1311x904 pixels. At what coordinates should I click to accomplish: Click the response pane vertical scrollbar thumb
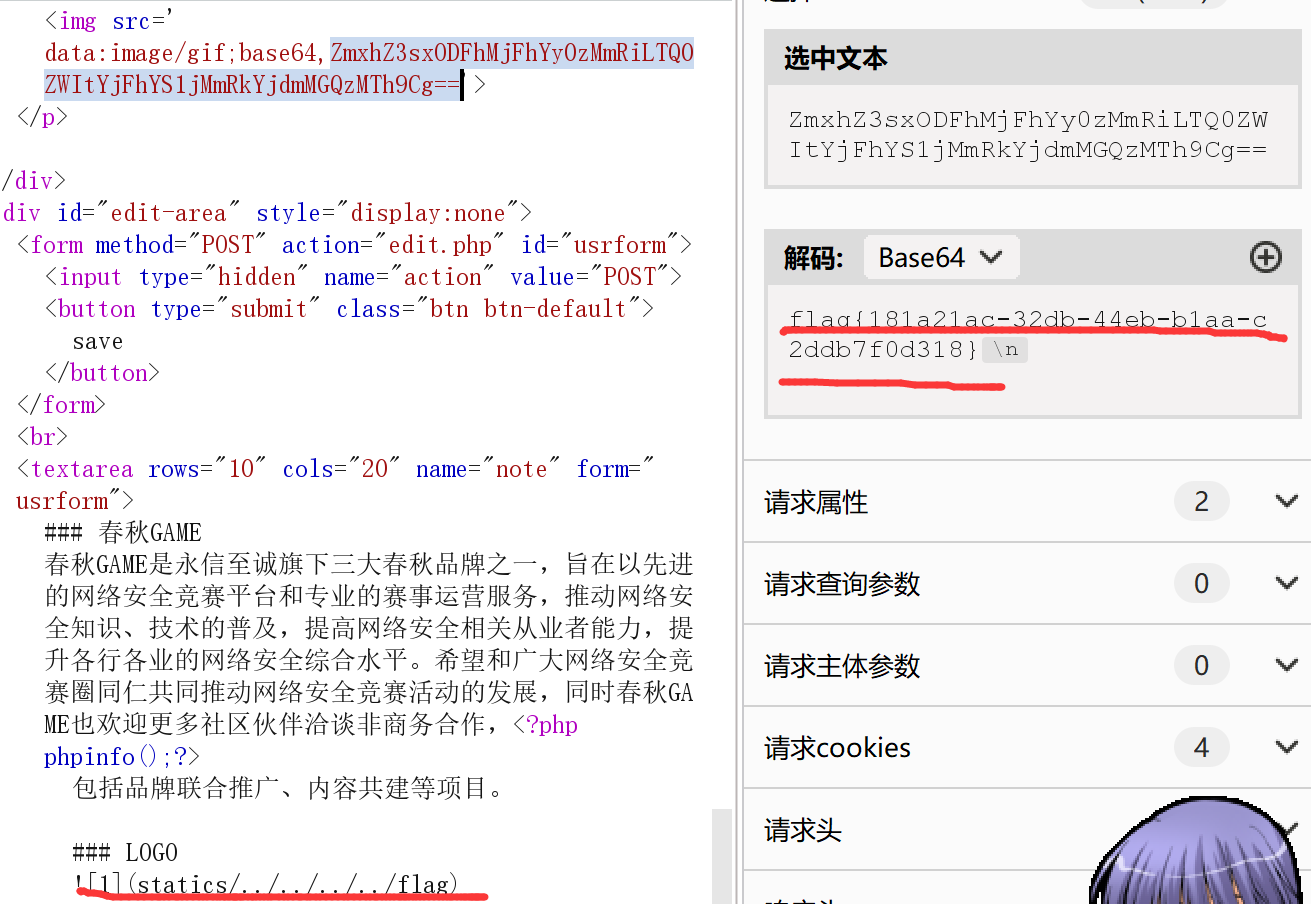721,856
